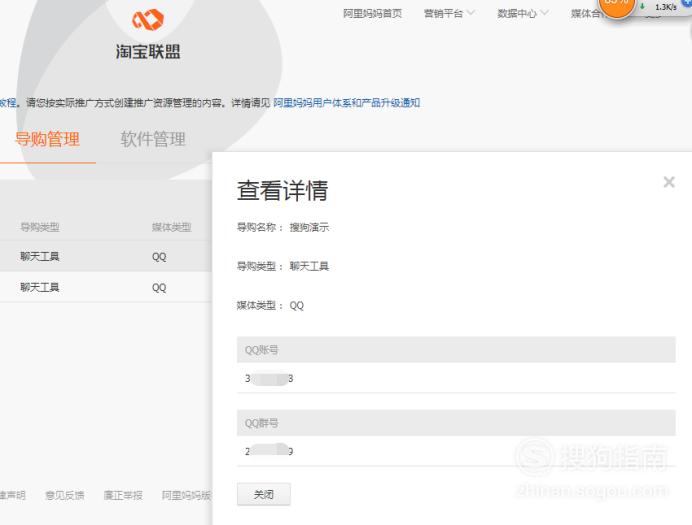Expand the 数据中心 dropdown menu
692x525 pixels.
tap(523, 14)
